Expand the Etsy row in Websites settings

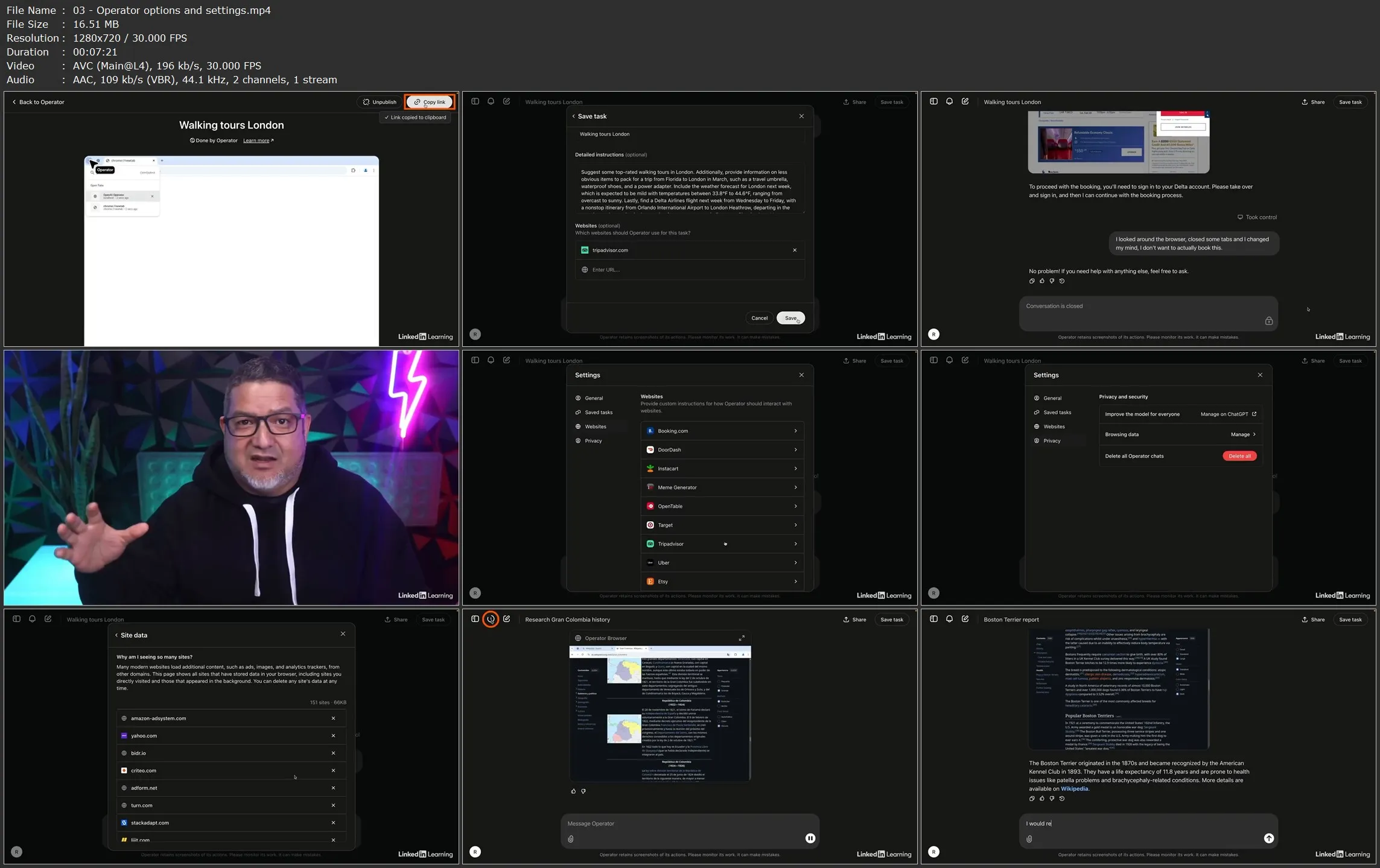pos(722,581)
